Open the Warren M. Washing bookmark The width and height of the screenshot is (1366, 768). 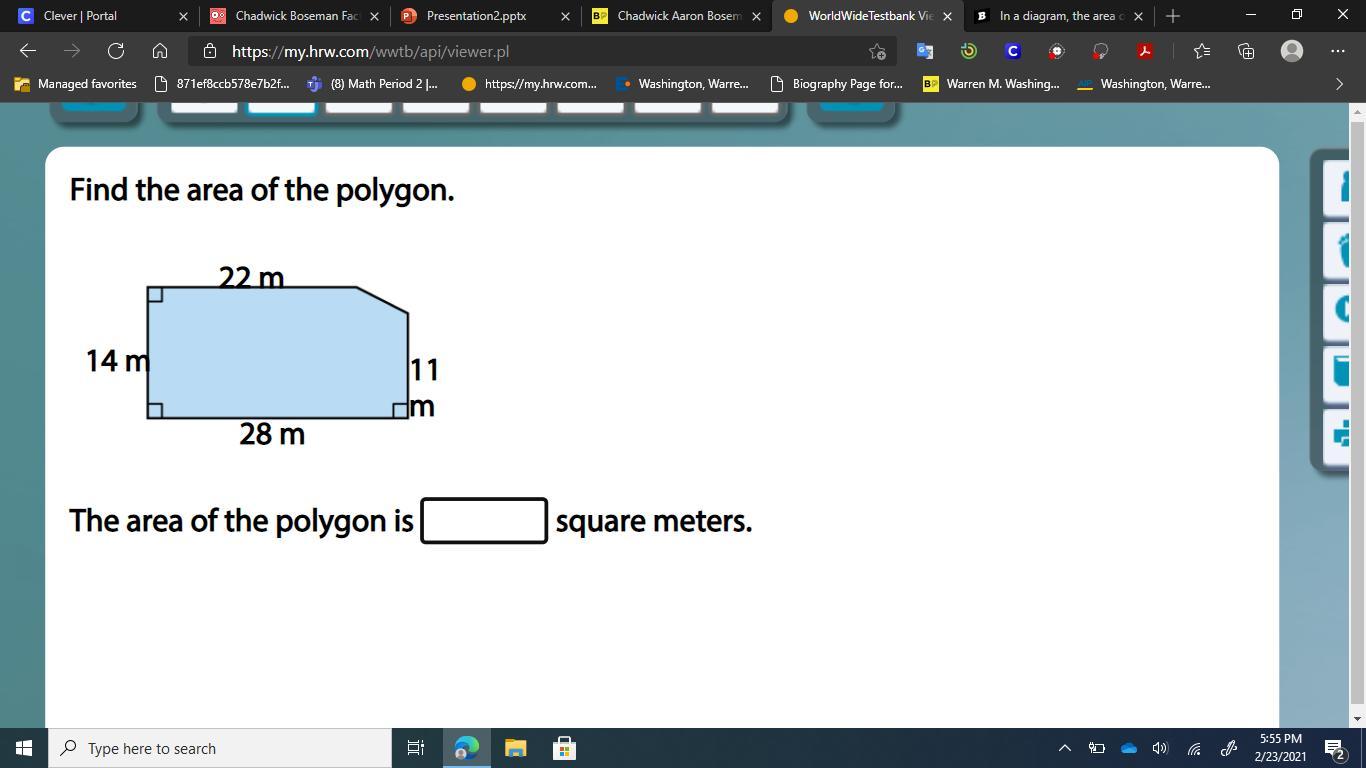(991, 84)
